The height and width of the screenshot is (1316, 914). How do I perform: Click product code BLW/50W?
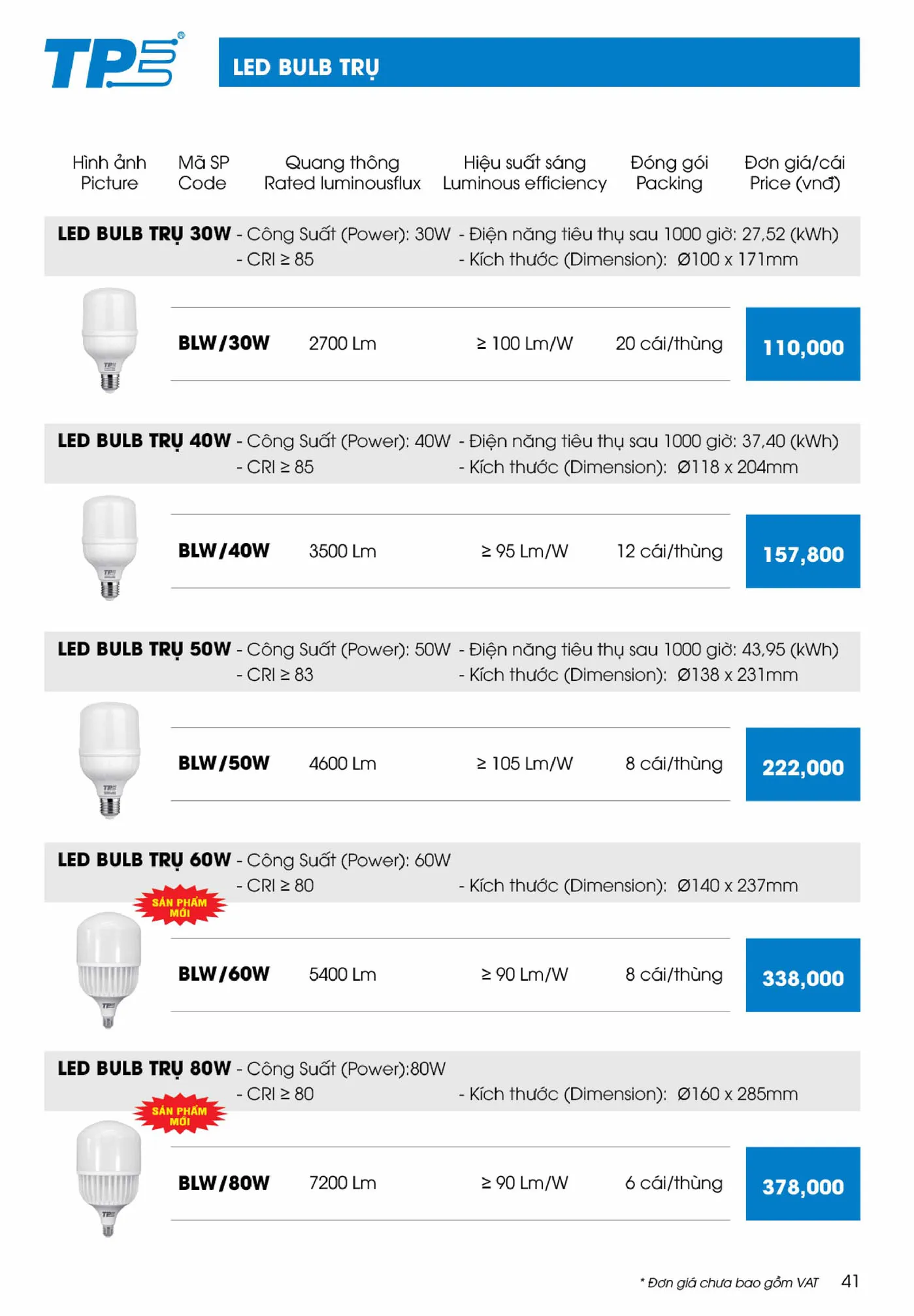pyautogui.click(x=223, y=763)
